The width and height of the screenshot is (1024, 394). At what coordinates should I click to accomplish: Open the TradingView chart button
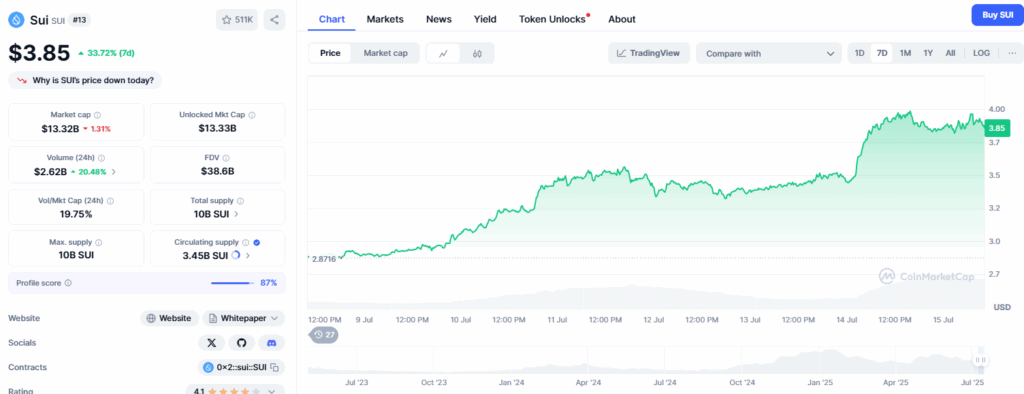point(648,53)
